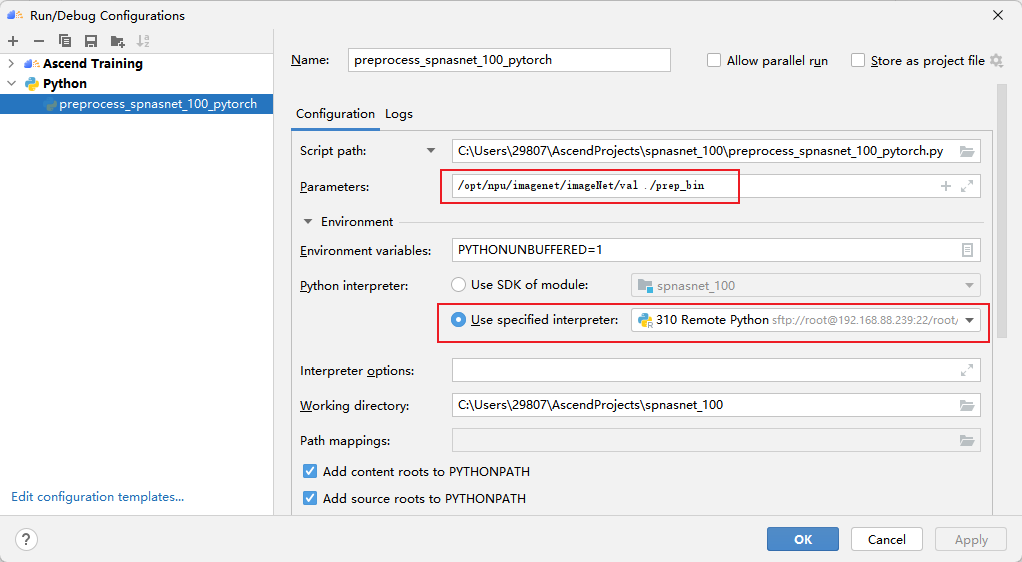1022x562 pixels.
Task: Expand the Parameters field editor
Action: pos(967,186)
